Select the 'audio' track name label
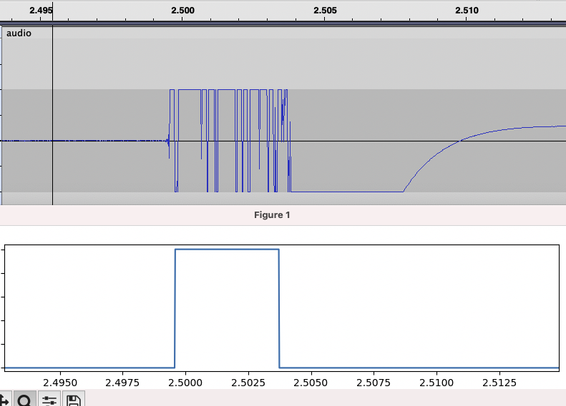 click(19, 33)
